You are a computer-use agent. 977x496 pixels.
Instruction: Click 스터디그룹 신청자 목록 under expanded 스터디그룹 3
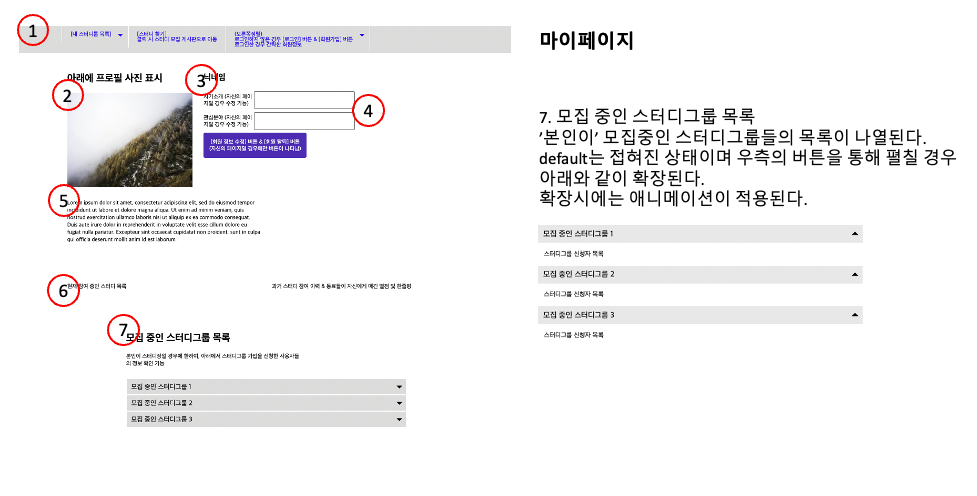573,335
